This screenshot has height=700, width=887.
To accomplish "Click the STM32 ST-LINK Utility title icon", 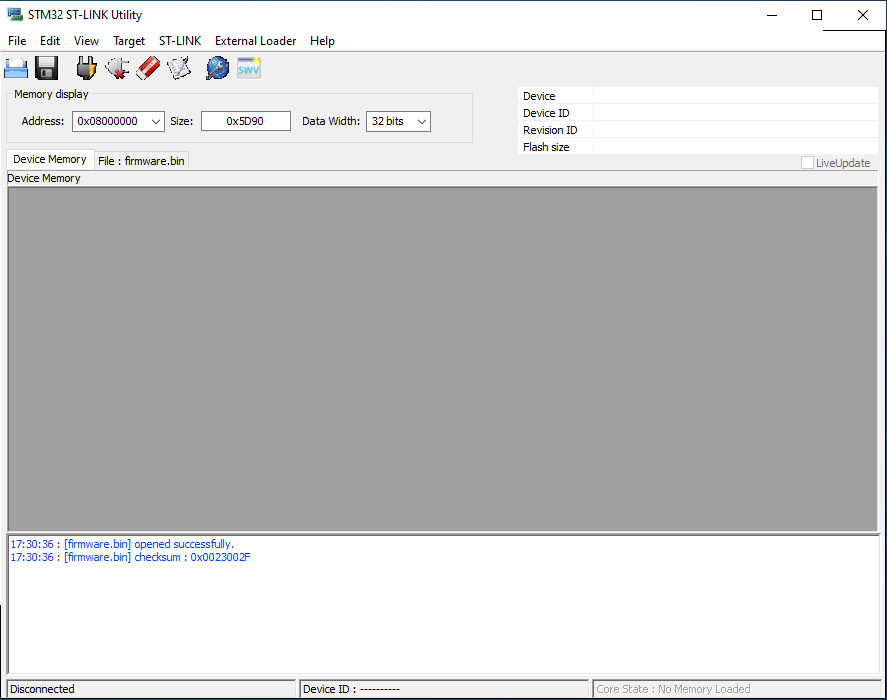I will pos(15,15).
